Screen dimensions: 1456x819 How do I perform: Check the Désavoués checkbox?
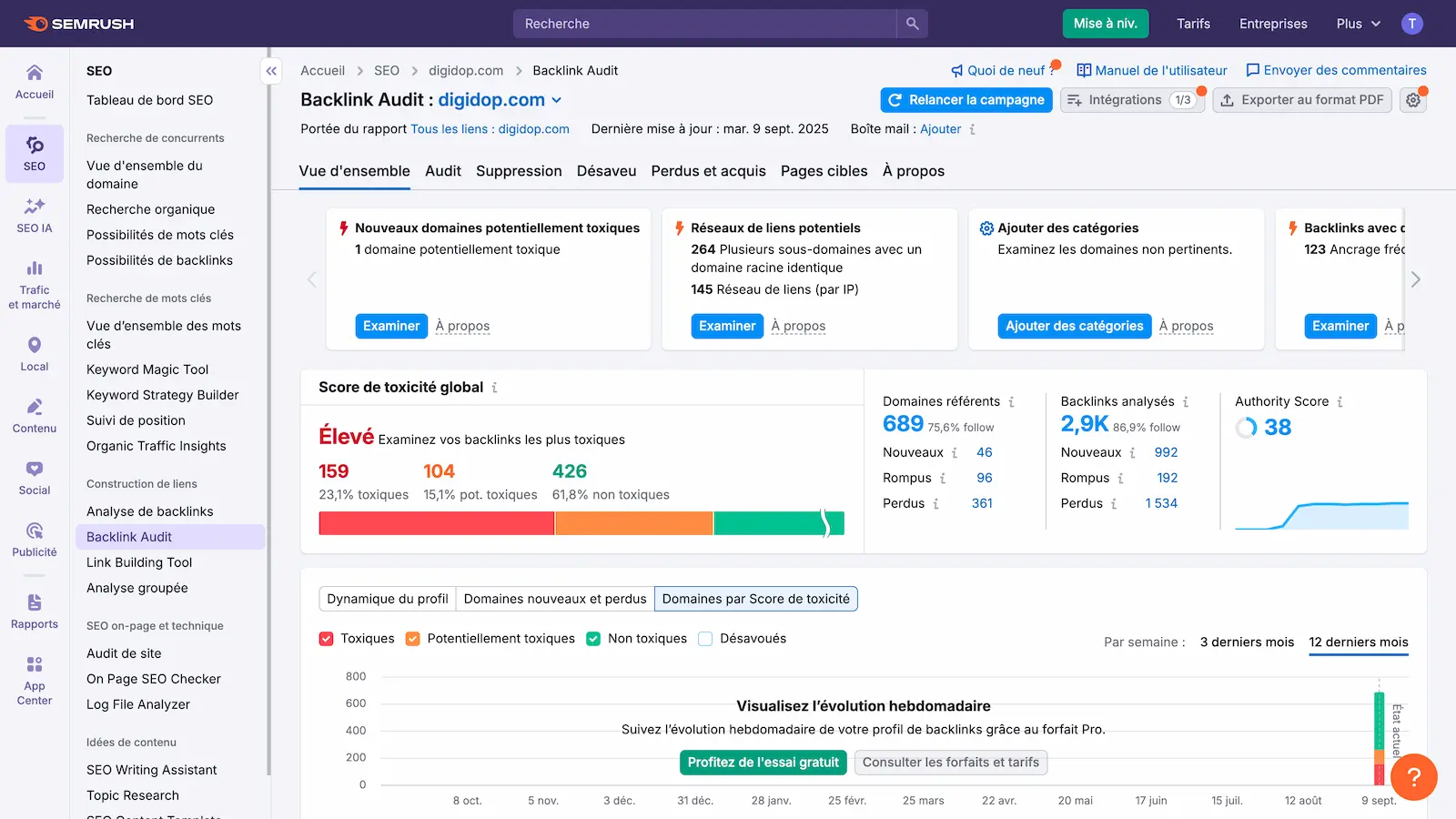705,639
